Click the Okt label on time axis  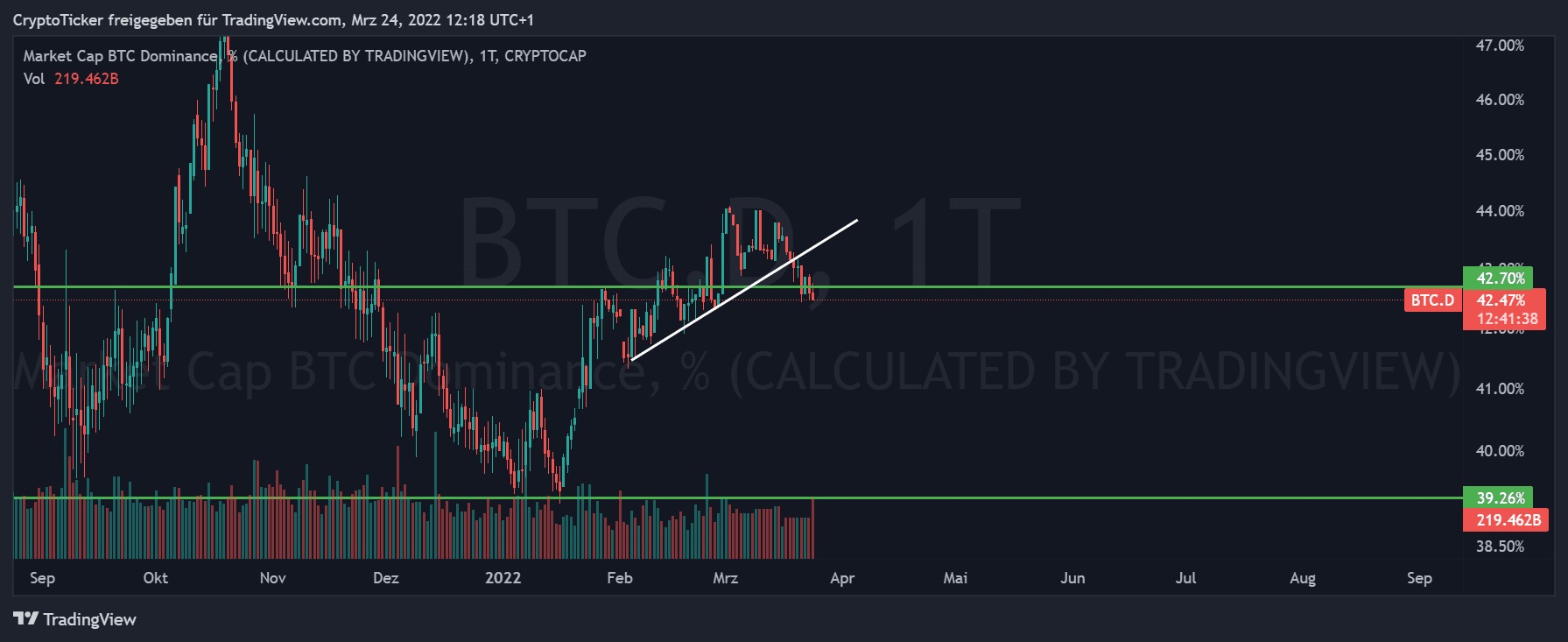pos(155,578)
